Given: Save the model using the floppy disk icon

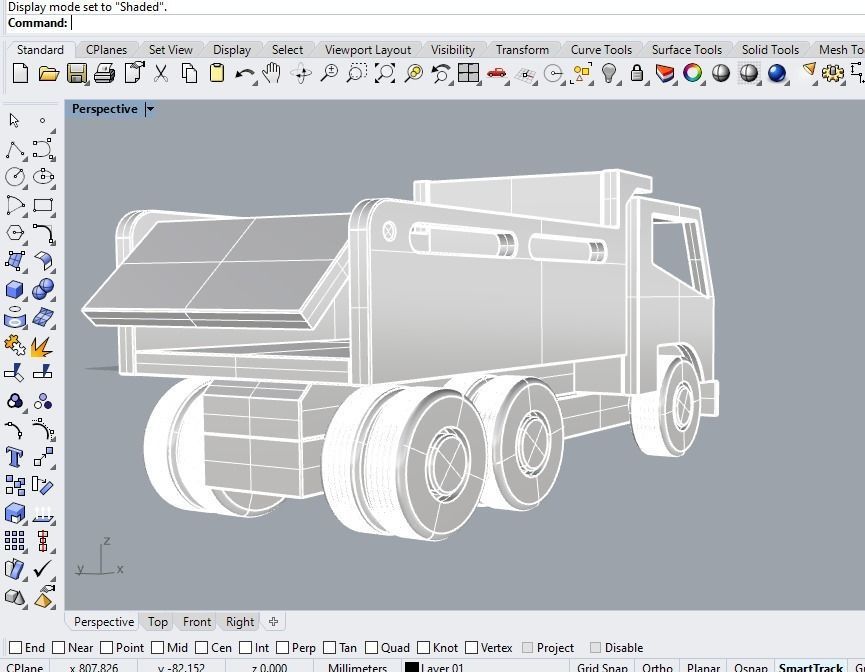Looking at the screenshot, I should click(x=77, y=73).
